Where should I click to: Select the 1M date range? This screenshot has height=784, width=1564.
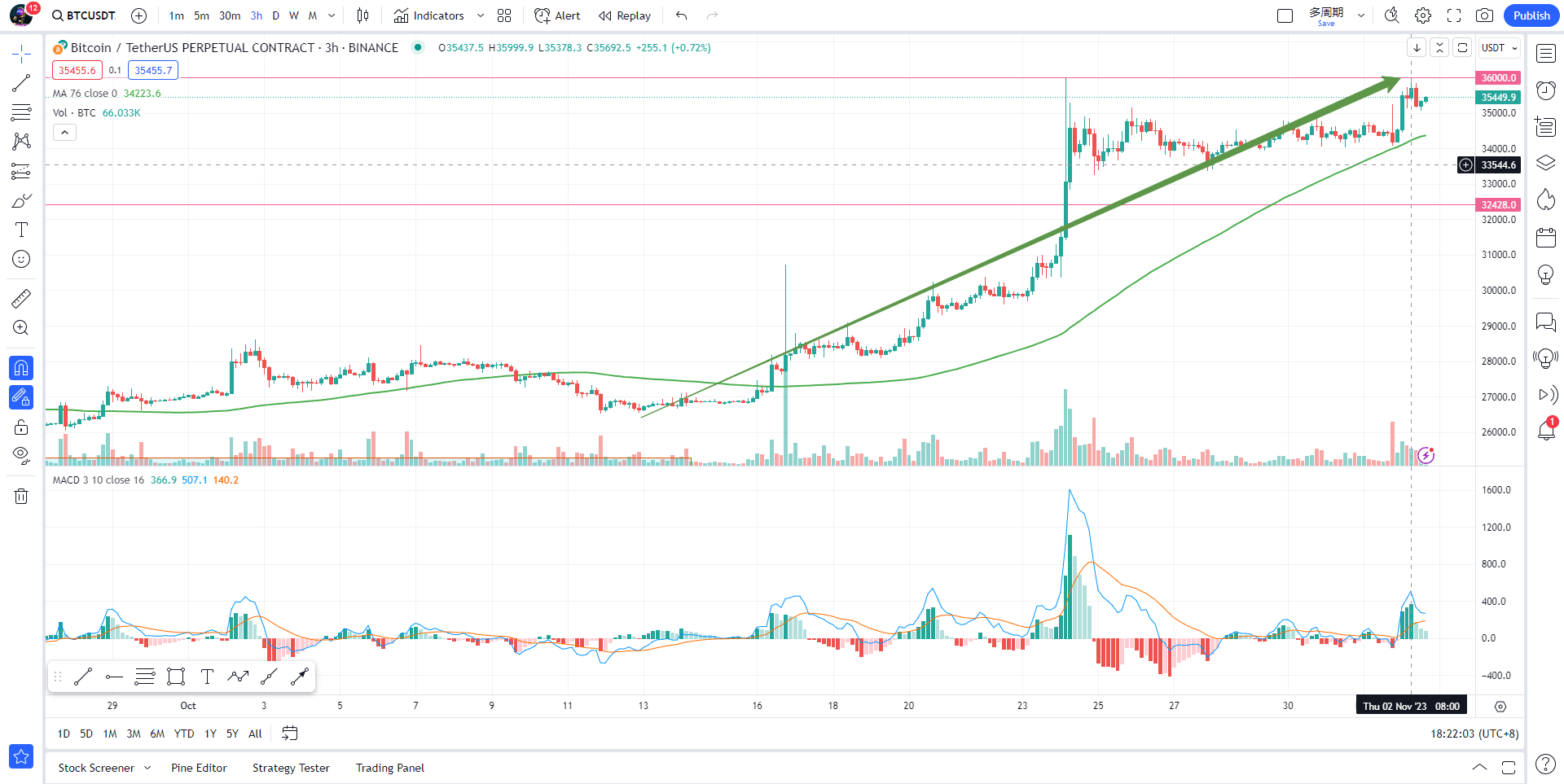110,734
